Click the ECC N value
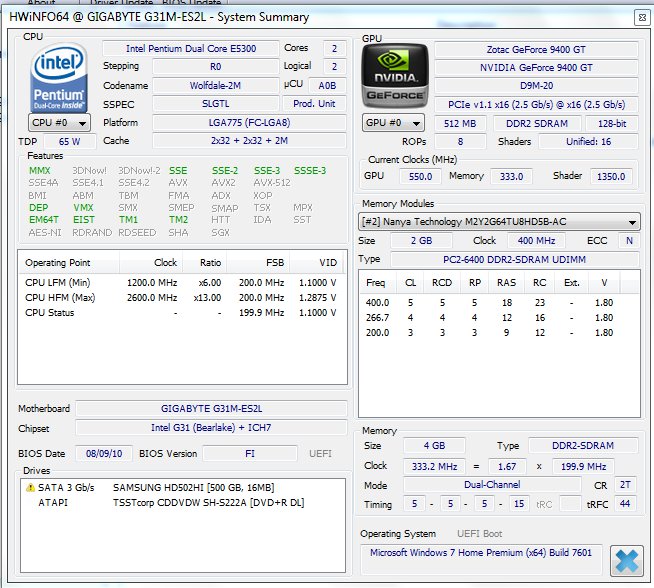This screenshot has width=654, height=588. tap(629, 241)
